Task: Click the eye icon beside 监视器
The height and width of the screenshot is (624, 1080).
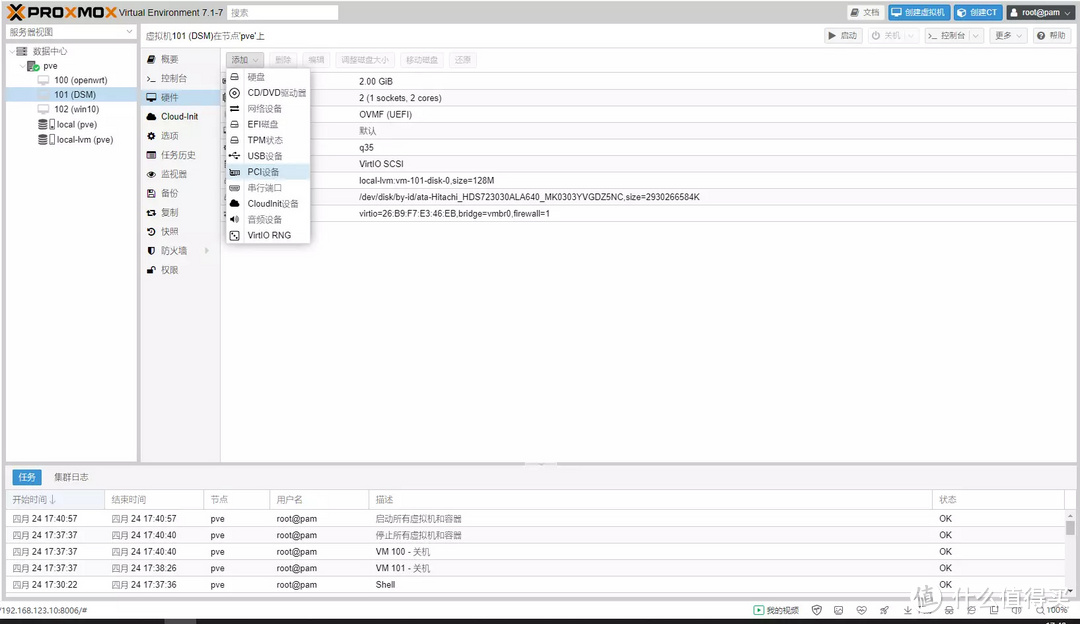Action: pyautogui.click(x=151, y=174)
